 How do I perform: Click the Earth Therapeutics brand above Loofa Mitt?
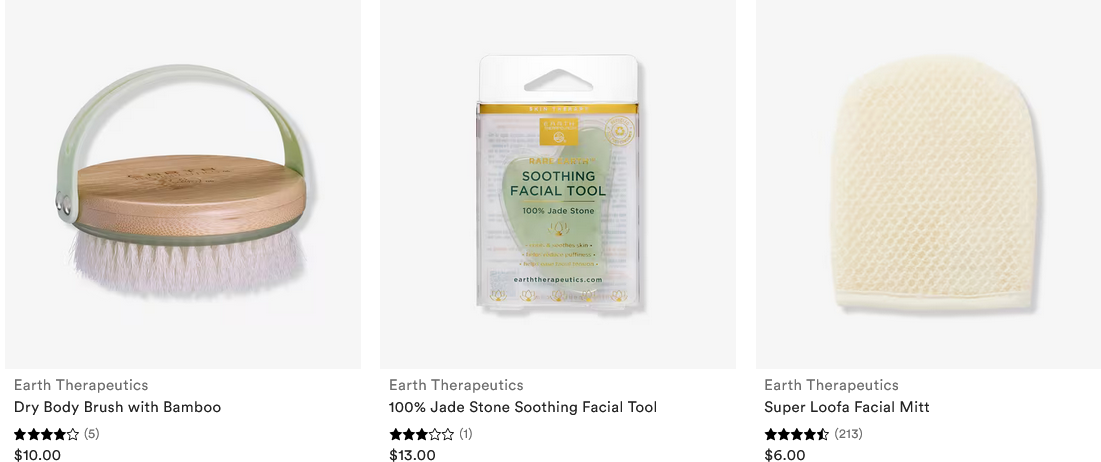(x=831, y=385)
